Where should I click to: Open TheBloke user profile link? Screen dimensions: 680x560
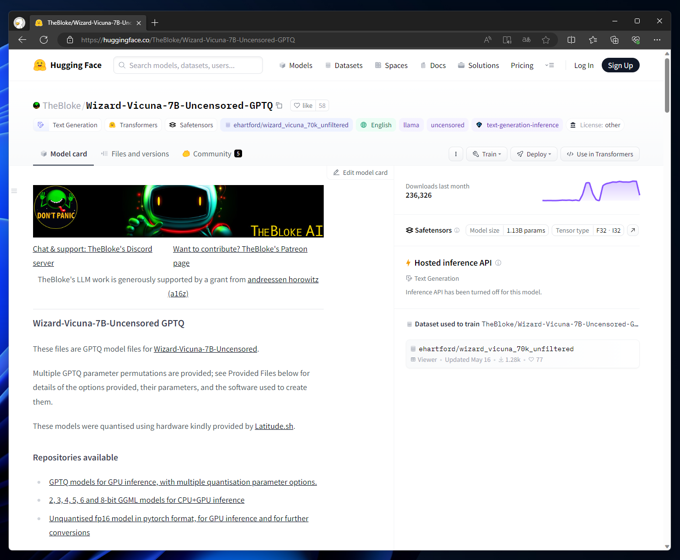click(x=62, y=105)
